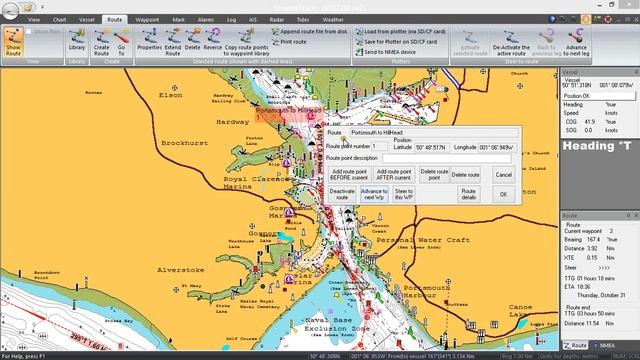This screenshot has height=360, width=640.
Task: Click the open folder quick access icon
Action: click(x=28, y=7)
